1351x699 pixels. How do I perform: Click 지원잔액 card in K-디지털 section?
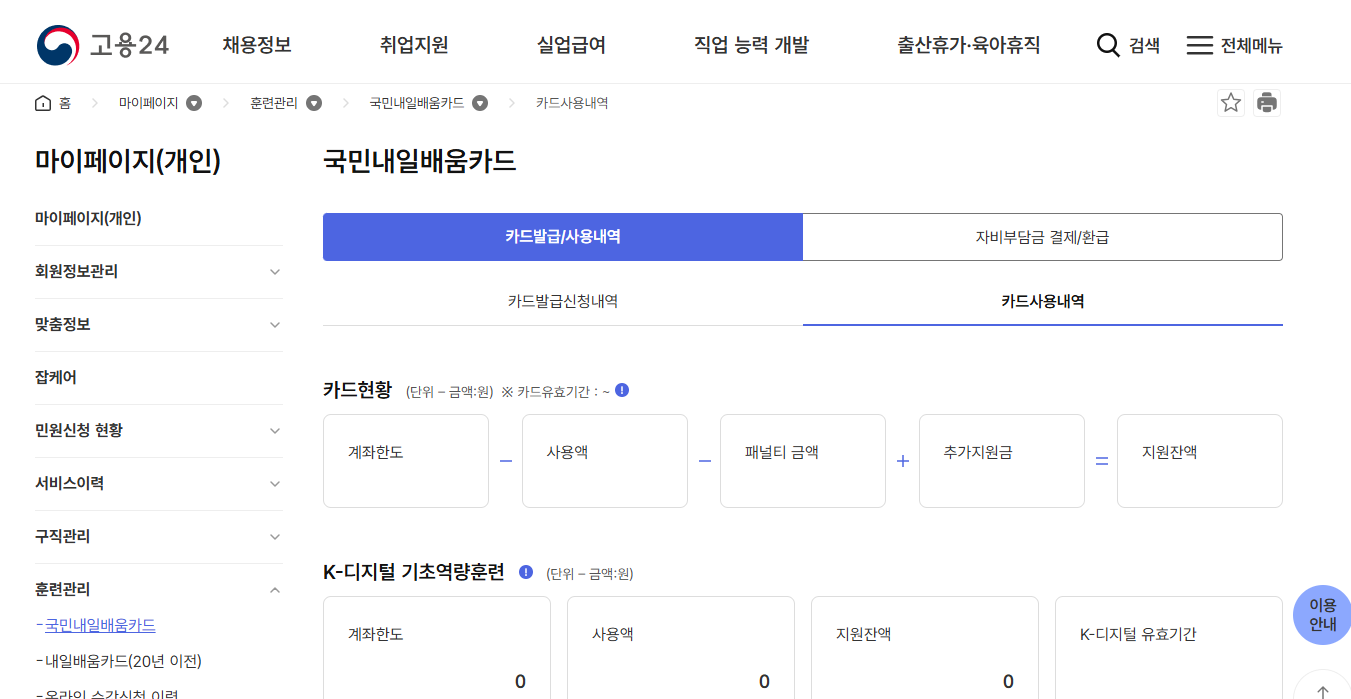coord(925,648)
